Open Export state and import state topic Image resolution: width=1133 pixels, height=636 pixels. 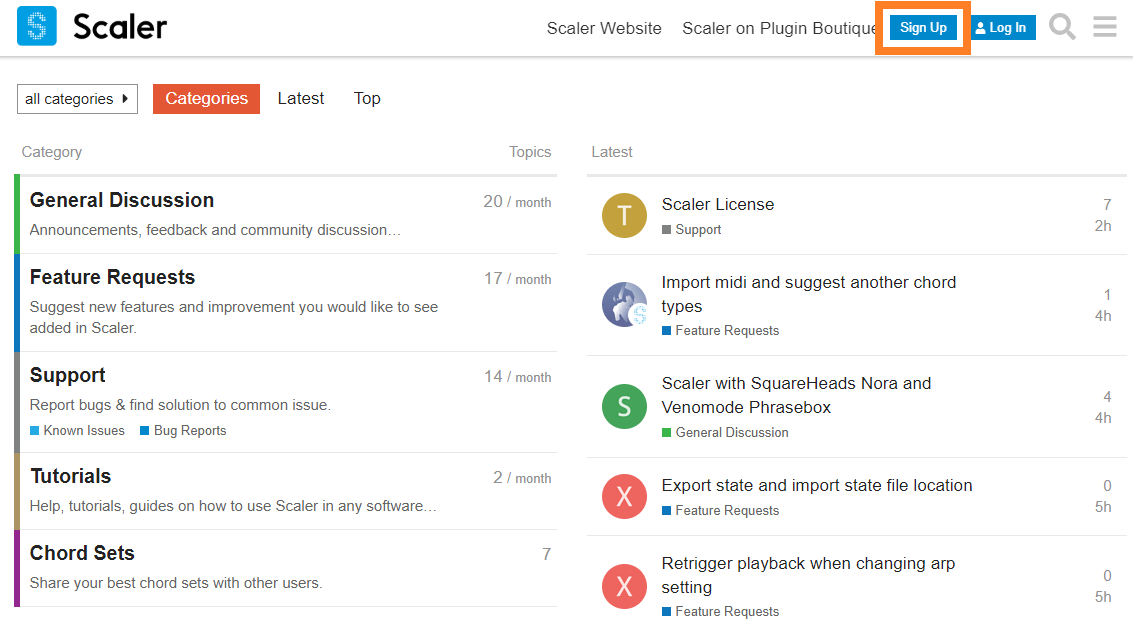(817, 486)
